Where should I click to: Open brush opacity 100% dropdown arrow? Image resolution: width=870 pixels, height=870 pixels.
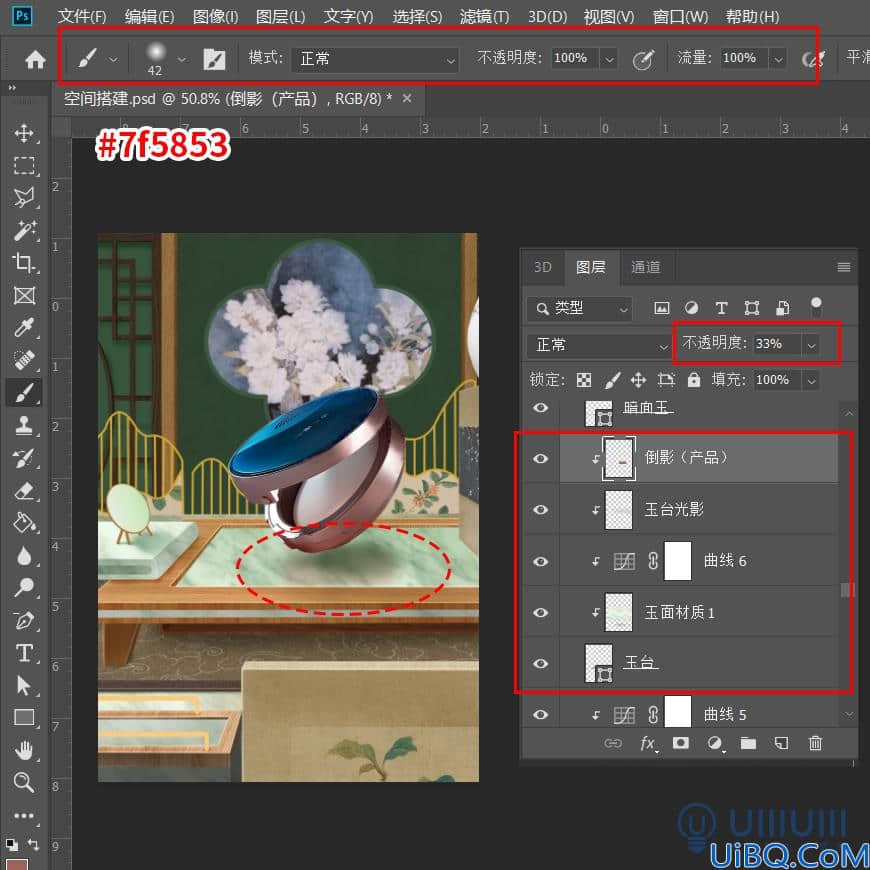[609, 58]
